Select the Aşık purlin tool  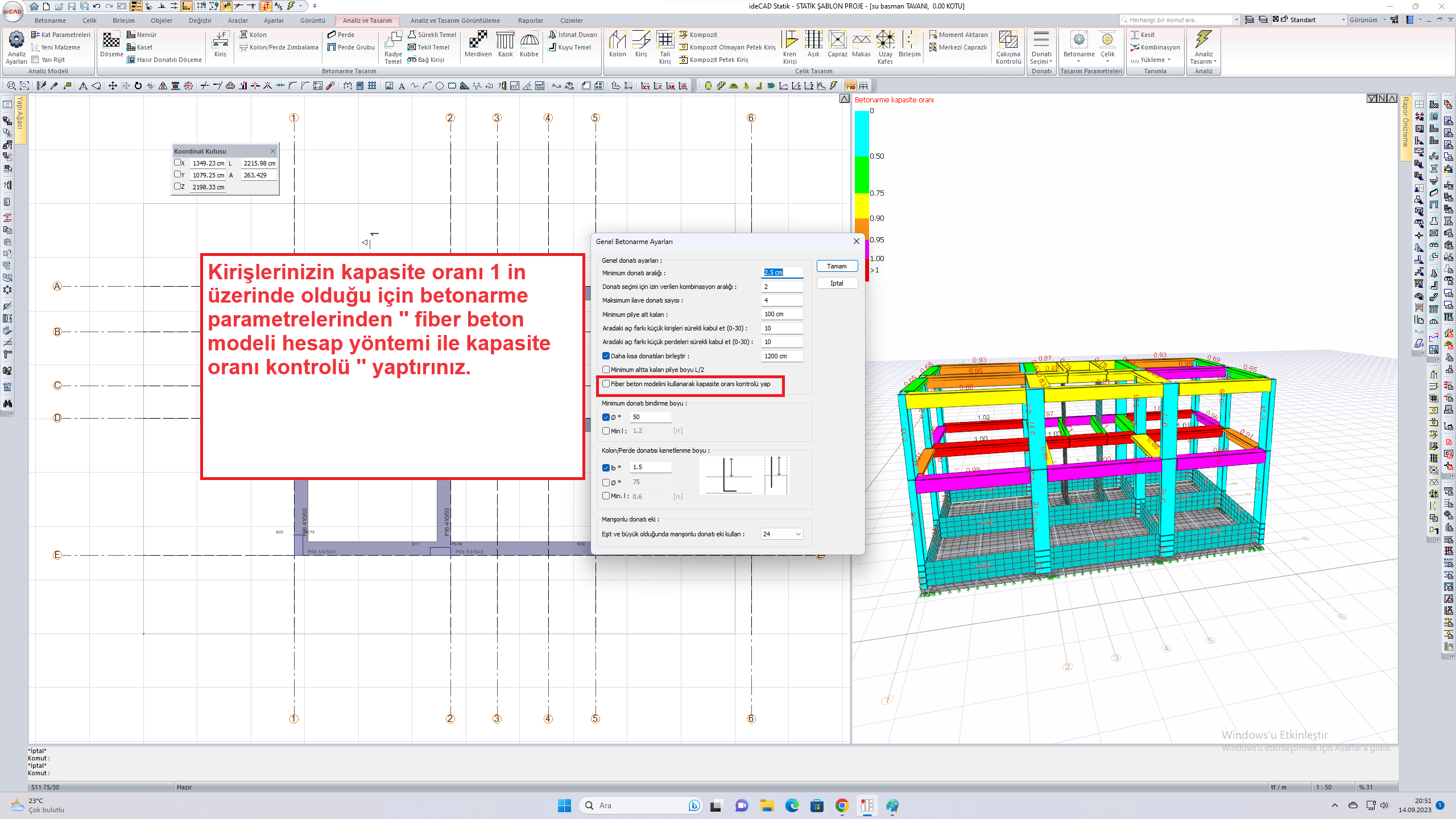pyautogui.click(x=813, y=44)
